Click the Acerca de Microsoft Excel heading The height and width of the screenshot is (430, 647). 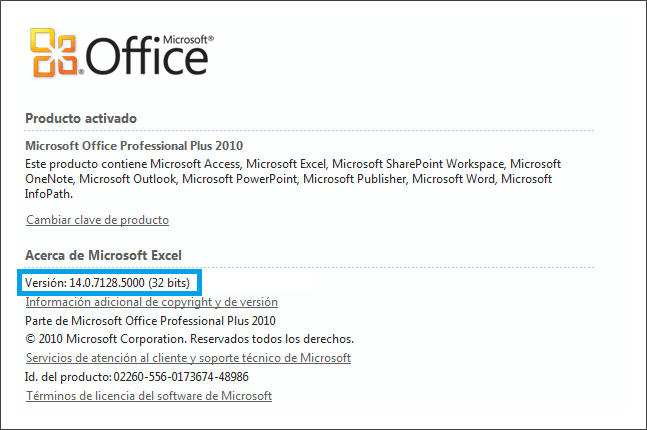pyautogui.click(x=103, y=255)
